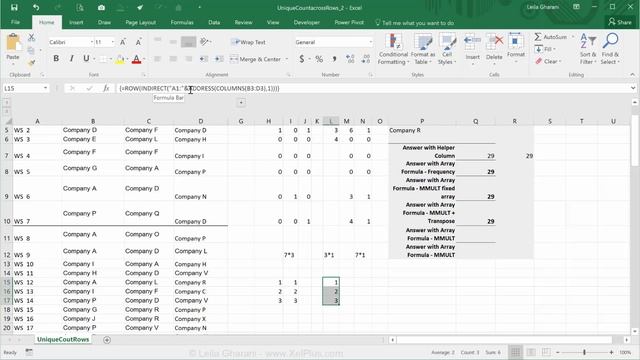Click the camera icon in quick access toolbar
Image resolution: width=640 pixels, height=360 pixels.
pos(101,7)
